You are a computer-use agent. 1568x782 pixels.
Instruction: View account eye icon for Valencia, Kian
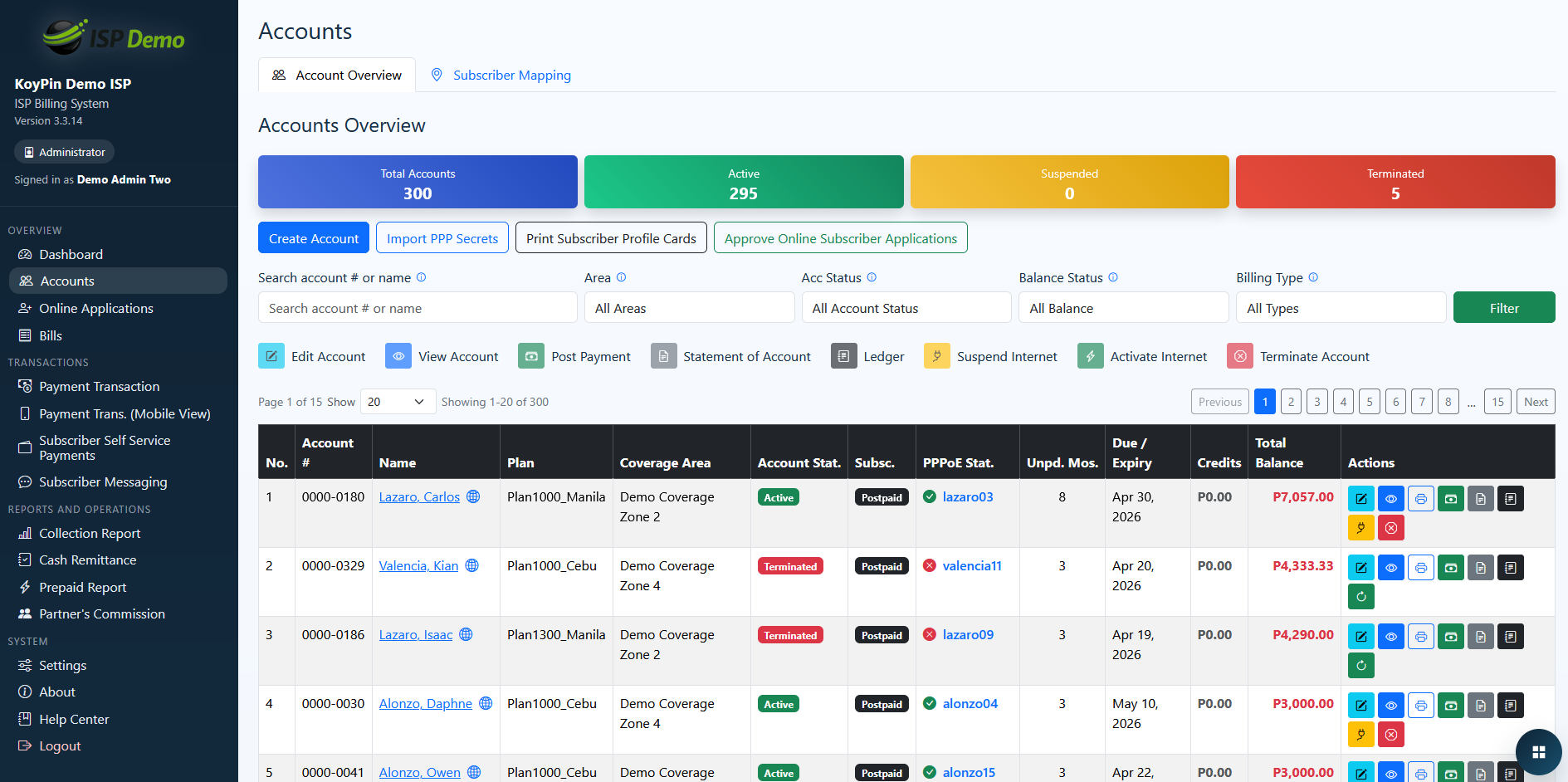point(1391,568)
